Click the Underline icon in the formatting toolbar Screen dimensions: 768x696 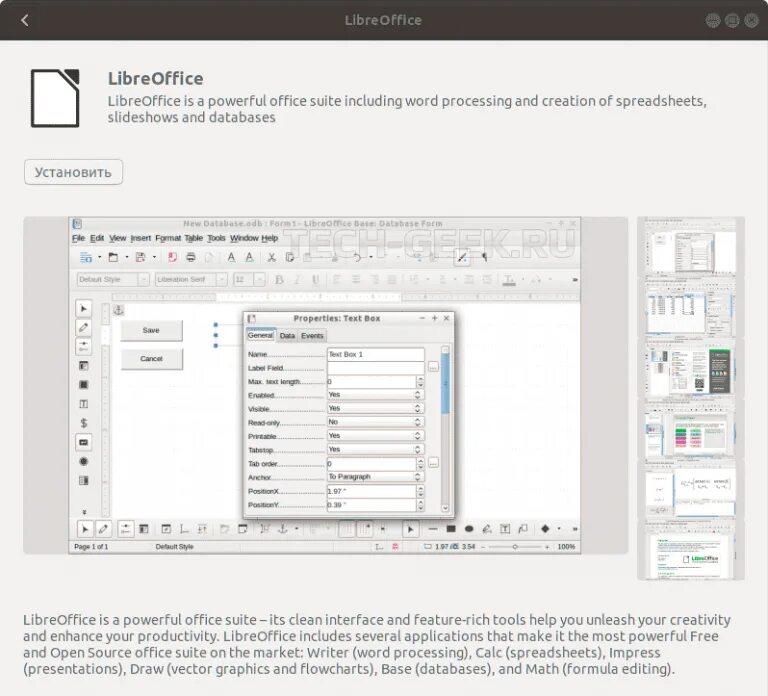(315, 280)
